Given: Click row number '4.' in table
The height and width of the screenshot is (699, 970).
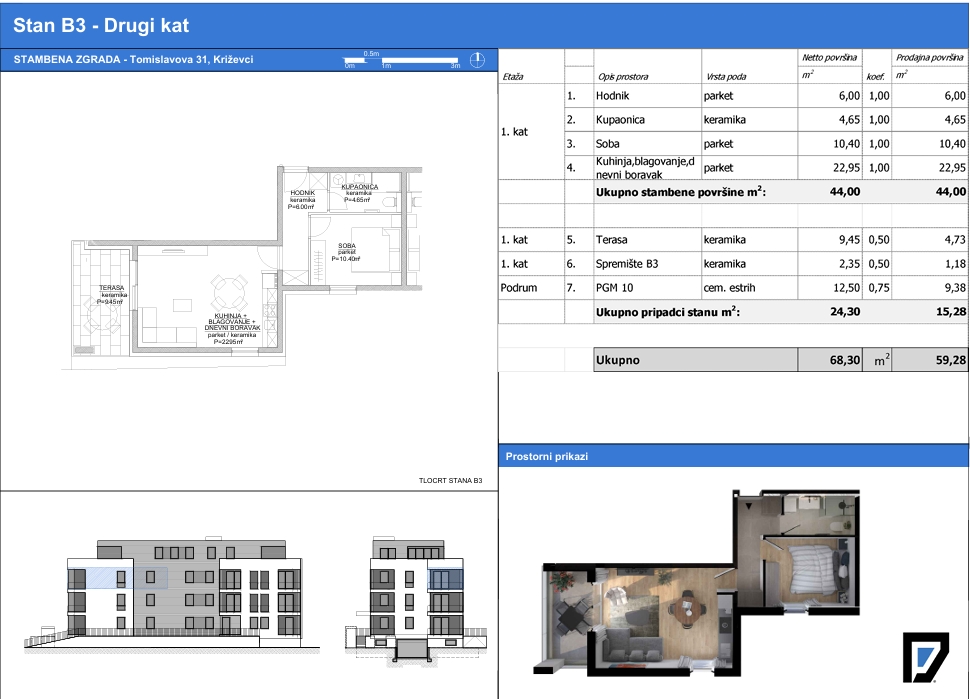Looking at the screenshot, I should point(571,168).
